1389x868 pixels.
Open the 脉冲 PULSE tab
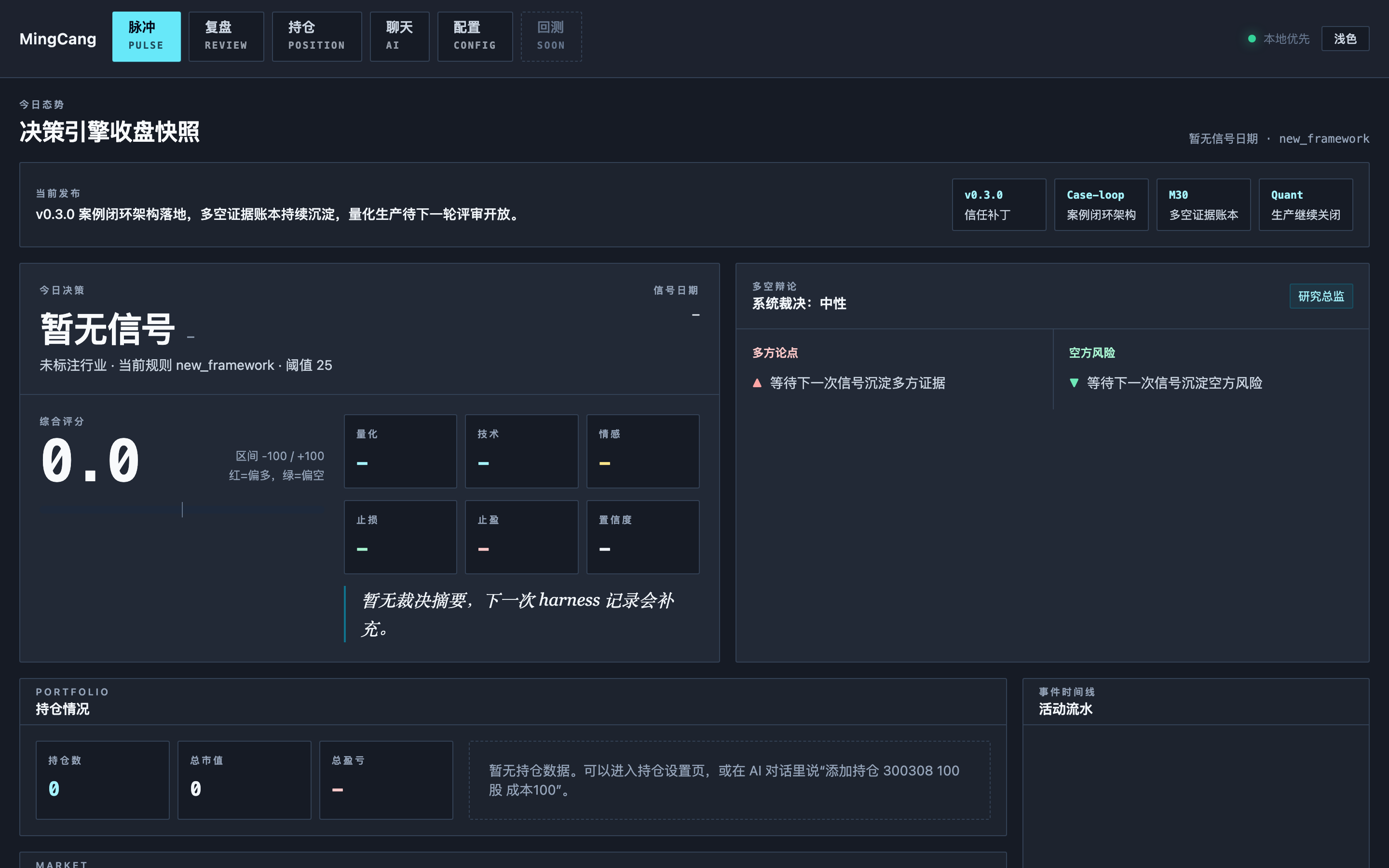(146, 36)
